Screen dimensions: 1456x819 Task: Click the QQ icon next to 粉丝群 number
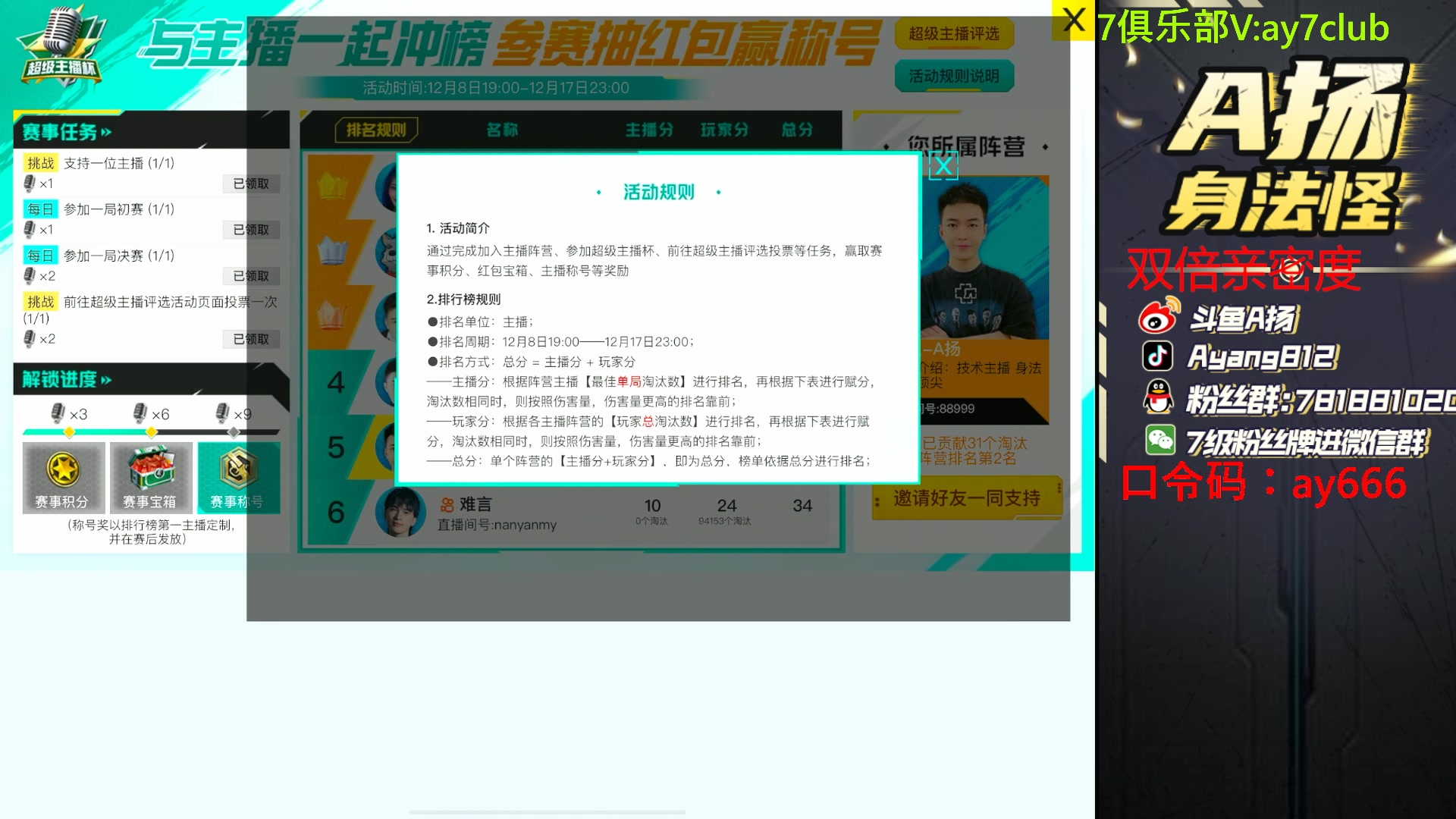coord(1158,397)
